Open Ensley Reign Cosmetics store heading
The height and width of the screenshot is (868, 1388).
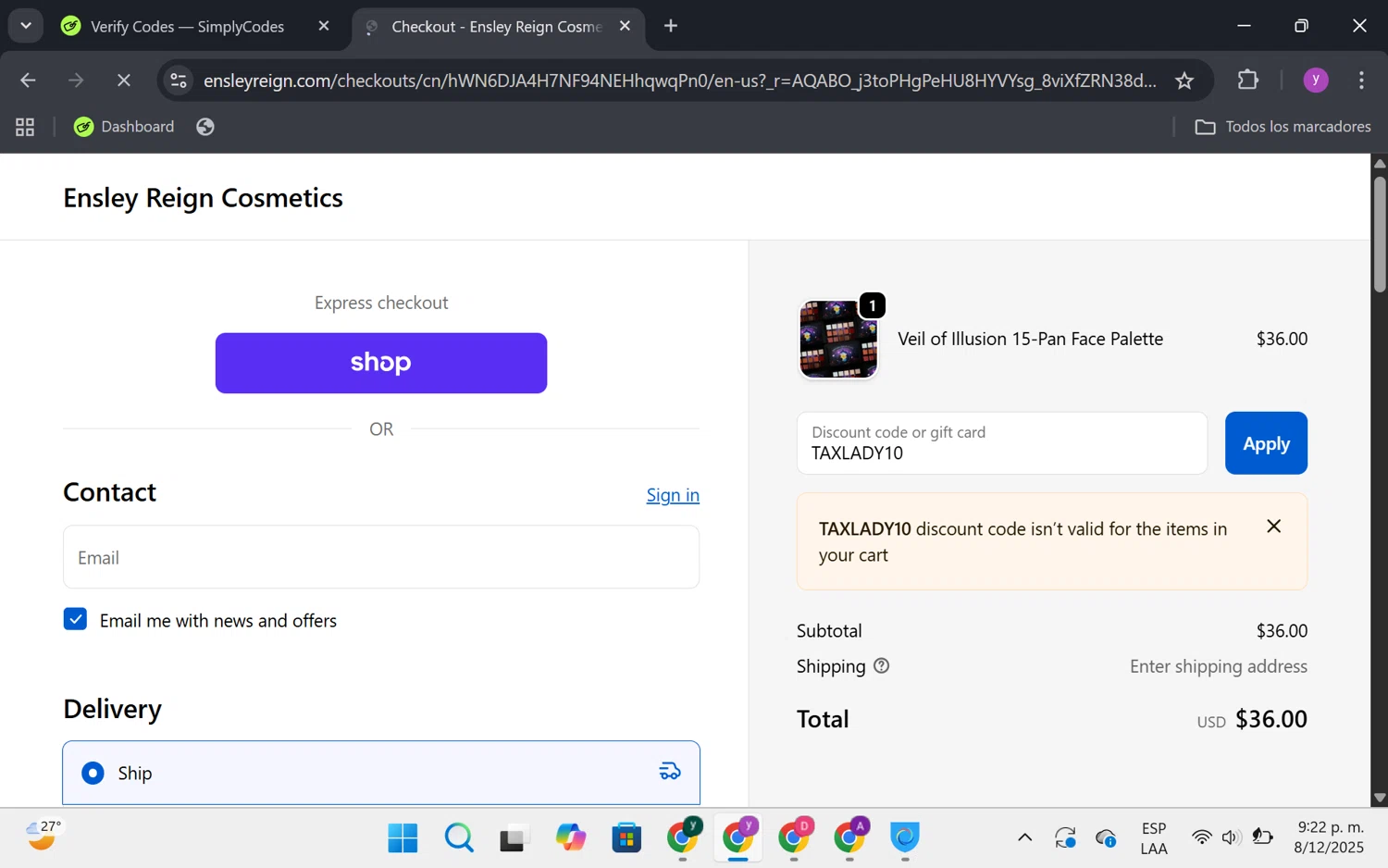[203, 198]
